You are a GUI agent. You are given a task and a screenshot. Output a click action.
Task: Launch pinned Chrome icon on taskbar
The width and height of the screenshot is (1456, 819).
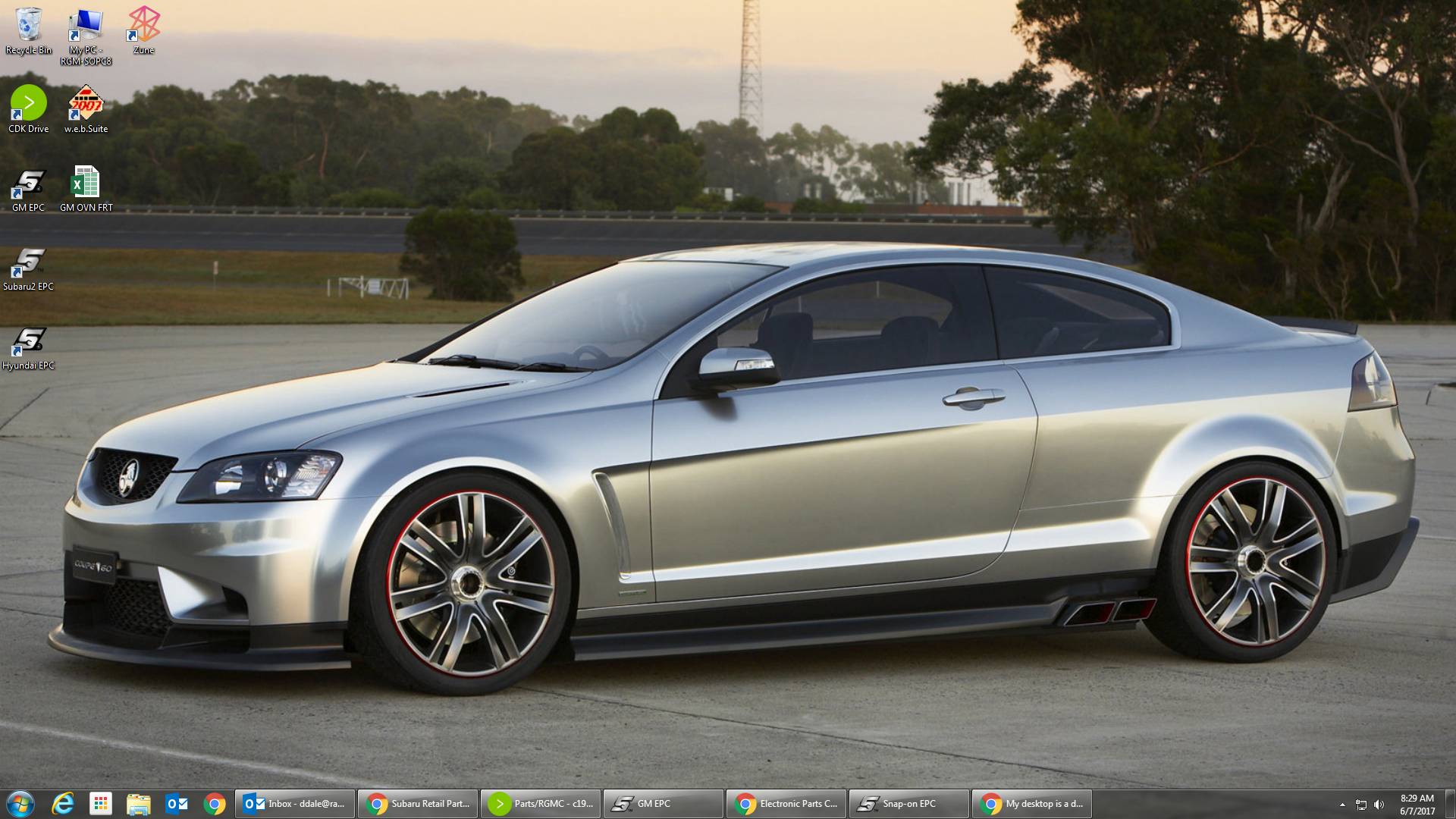[x=215, y=804]
